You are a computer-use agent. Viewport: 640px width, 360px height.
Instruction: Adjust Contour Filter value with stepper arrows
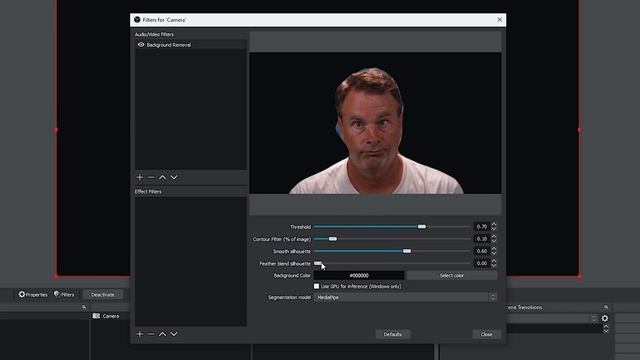tap(494, 239)
